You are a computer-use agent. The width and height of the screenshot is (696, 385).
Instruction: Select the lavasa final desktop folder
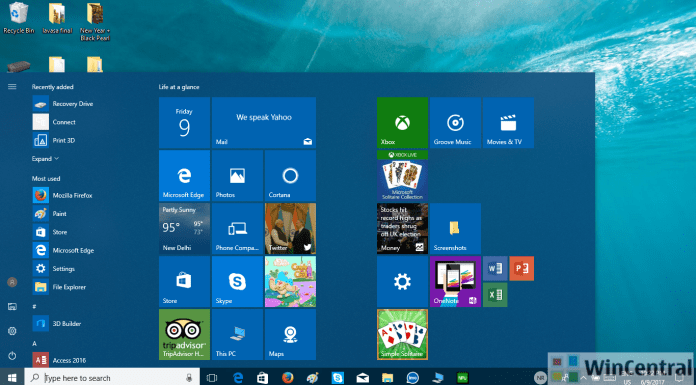[x=57, y=18]
